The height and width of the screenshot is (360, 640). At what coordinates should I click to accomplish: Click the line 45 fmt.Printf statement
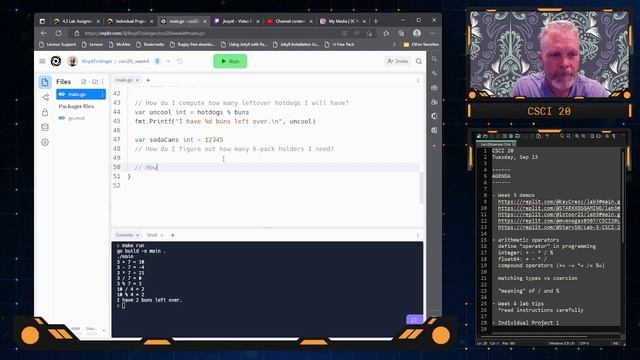(x=225, y=121)
